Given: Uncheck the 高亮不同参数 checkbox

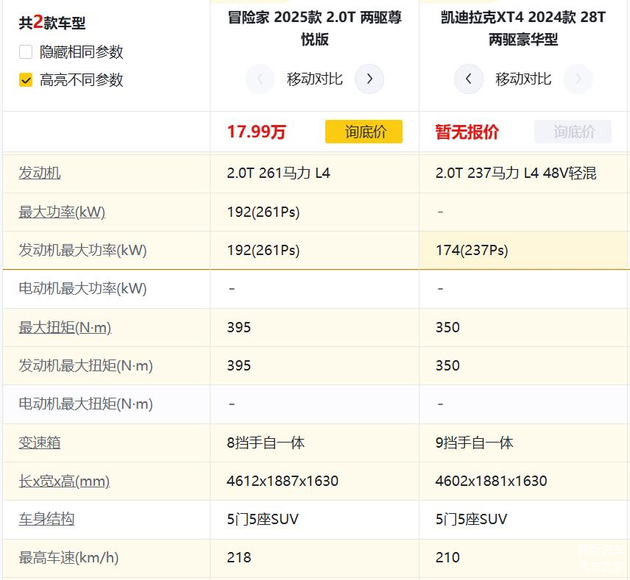Looking at the screenshot, I should (26, 80).
